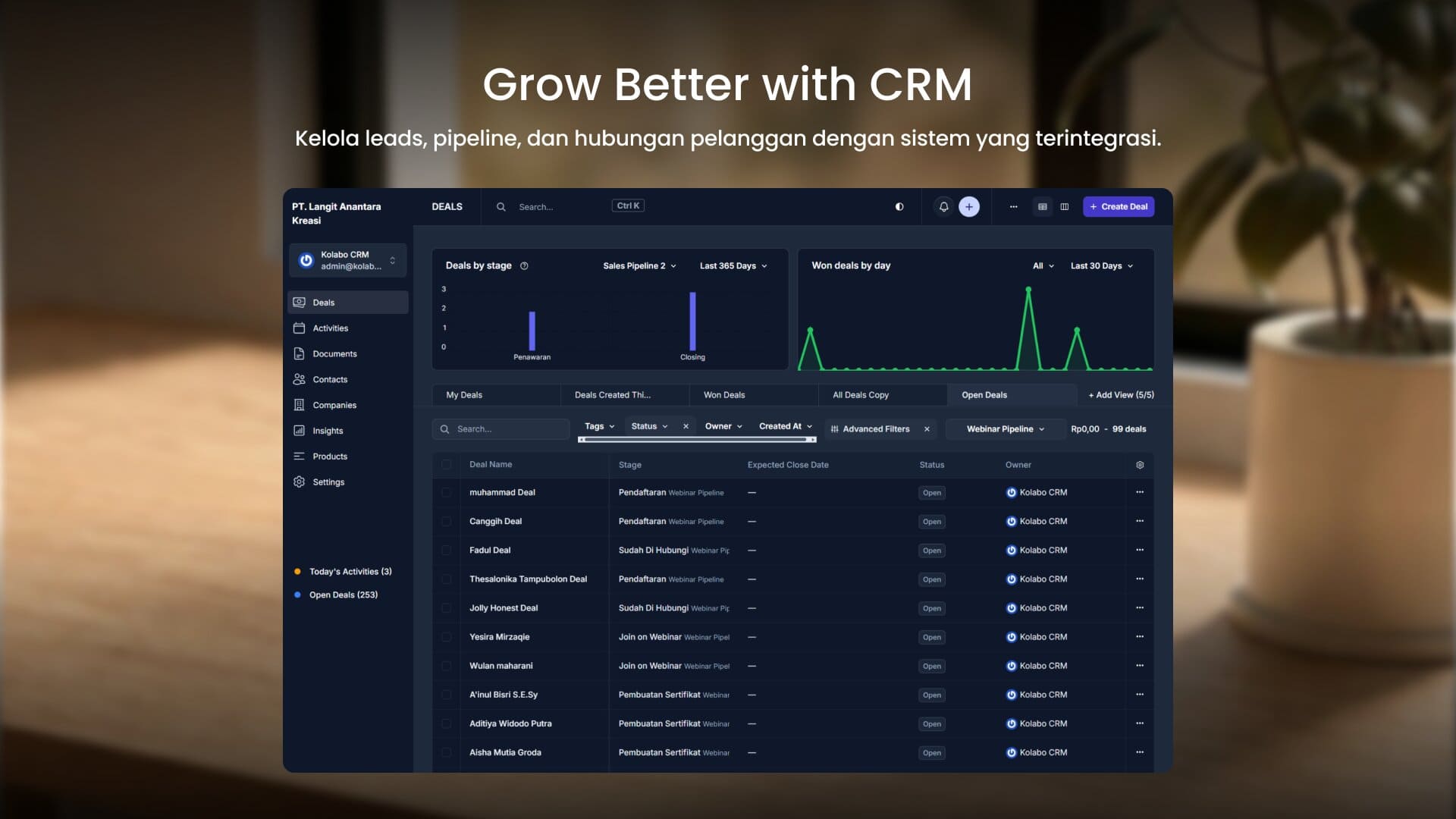
Task: Select Documents from the left sidebar
Action: 334,353
